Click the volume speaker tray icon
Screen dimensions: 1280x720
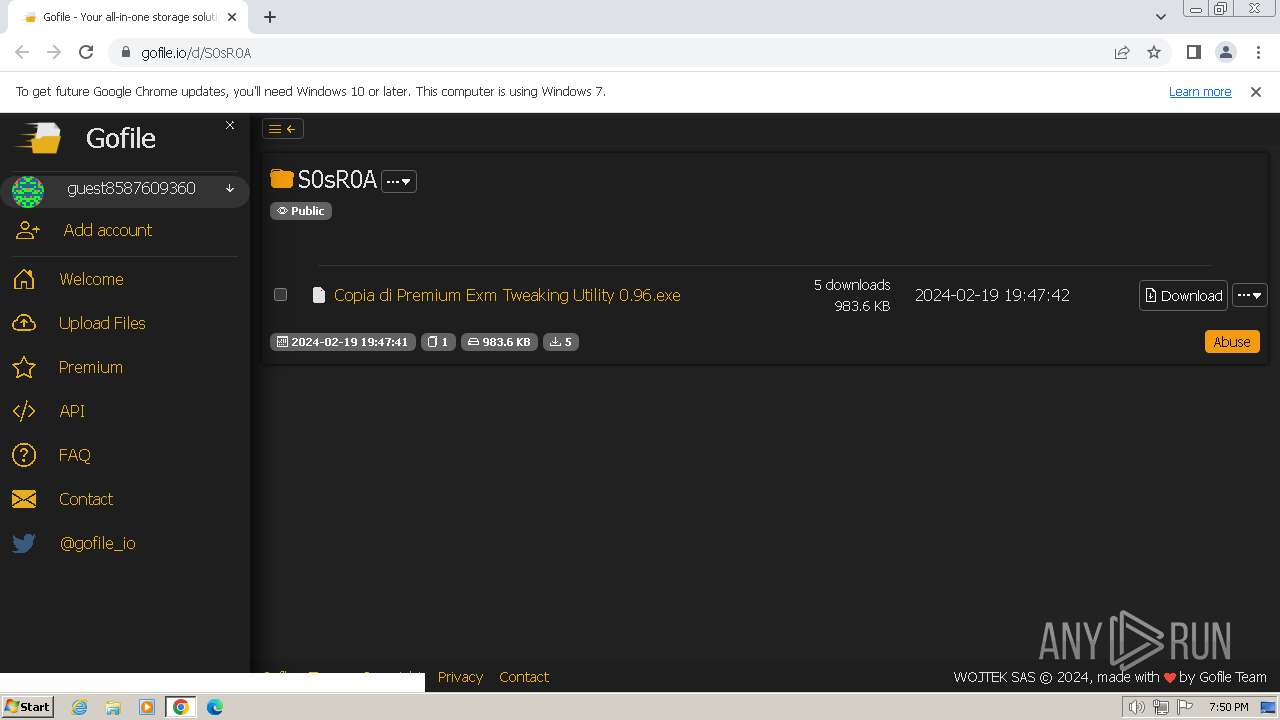(1137, 707)
